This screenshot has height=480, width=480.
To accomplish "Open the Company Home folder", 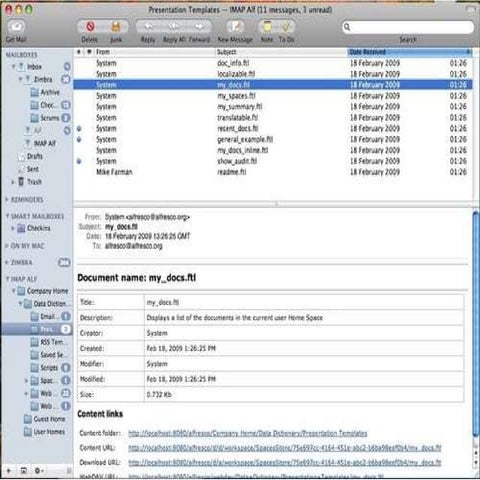I will click(x=47, y=291).
